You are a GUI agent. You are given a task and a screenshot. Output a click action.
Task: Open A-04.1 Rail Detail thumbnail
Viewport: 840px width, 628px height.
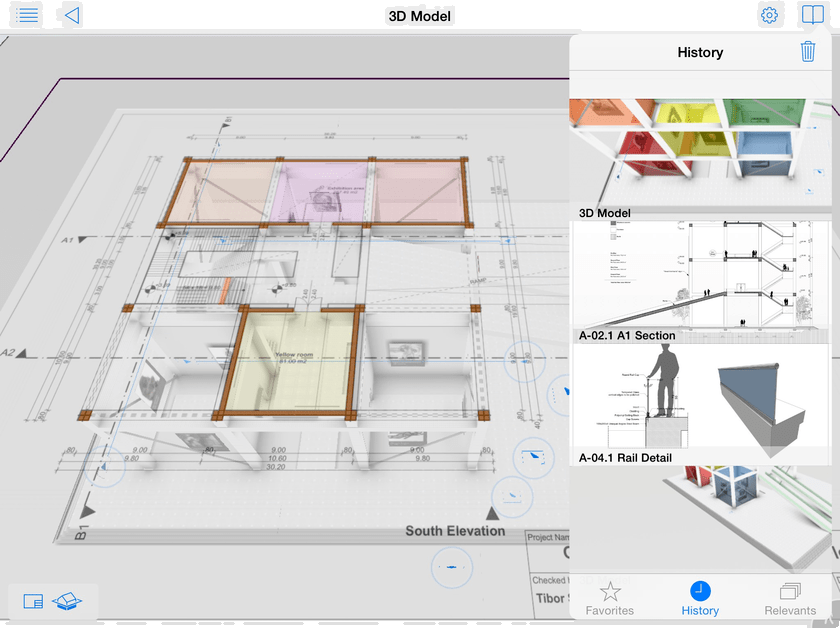coord(700,398)
